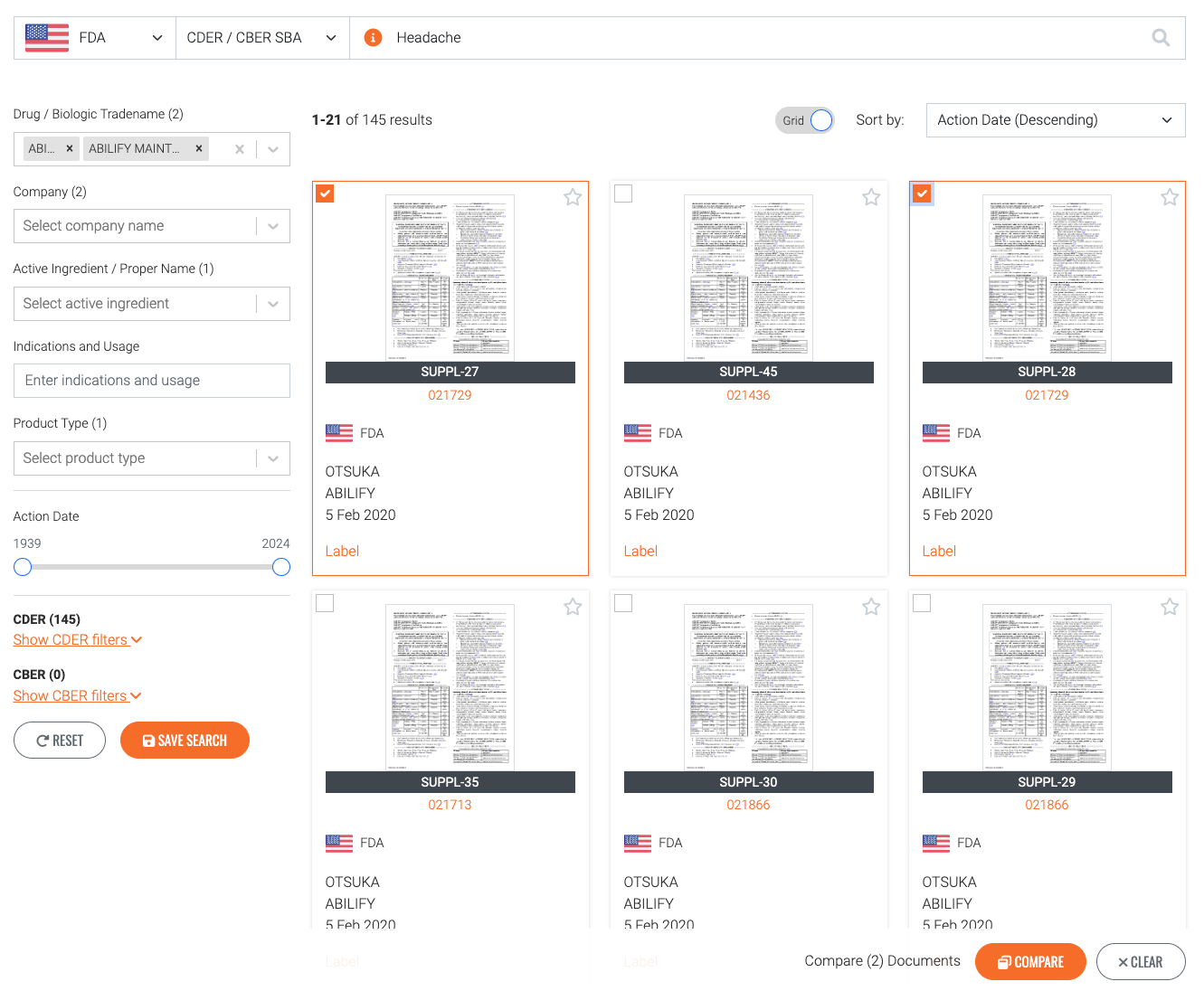This screenshot has width=1204, height=991.
Task: Remove the ABI... tradename tag
Action: pyautogui.click(x=70, y=148)
